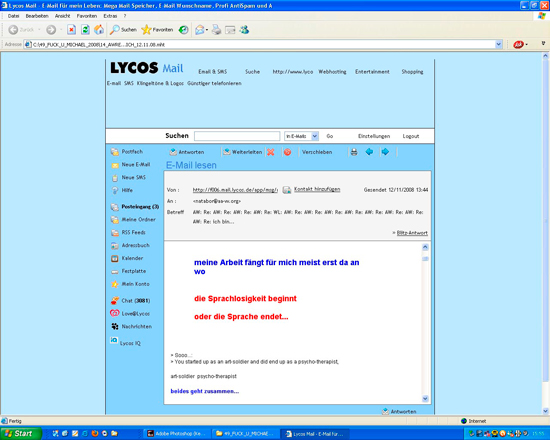
Task: Click the message pane scrollbar down arrow
Action: tap(425, 399)
